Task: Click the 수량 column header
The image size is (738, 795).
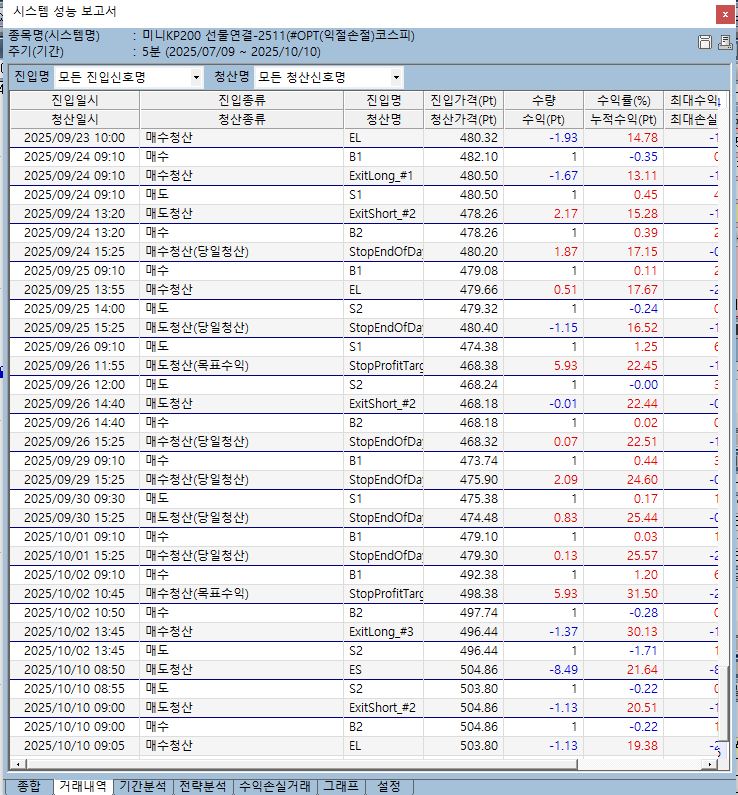Action: point(543,100)
